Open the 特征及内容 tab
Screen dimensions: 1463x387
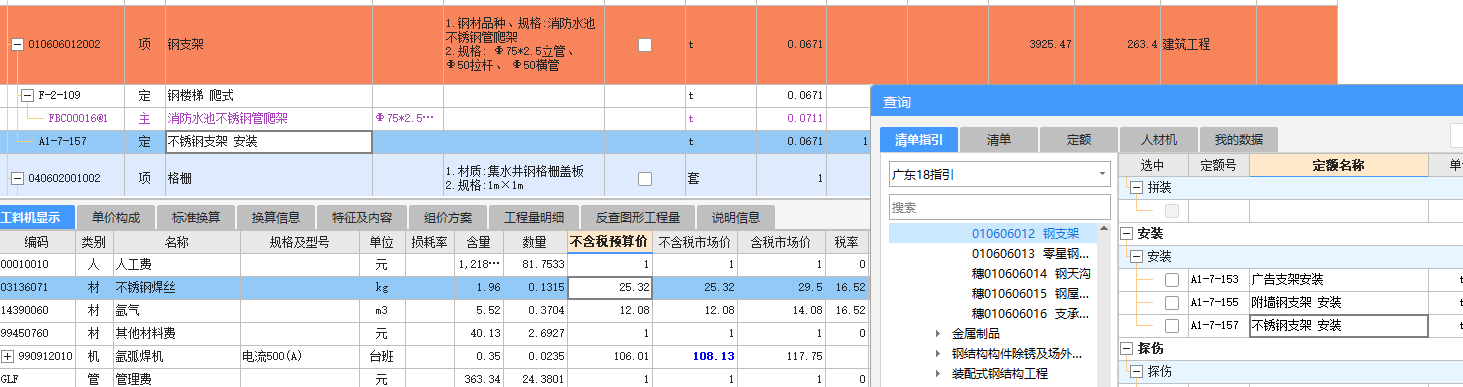pos(362,217)
